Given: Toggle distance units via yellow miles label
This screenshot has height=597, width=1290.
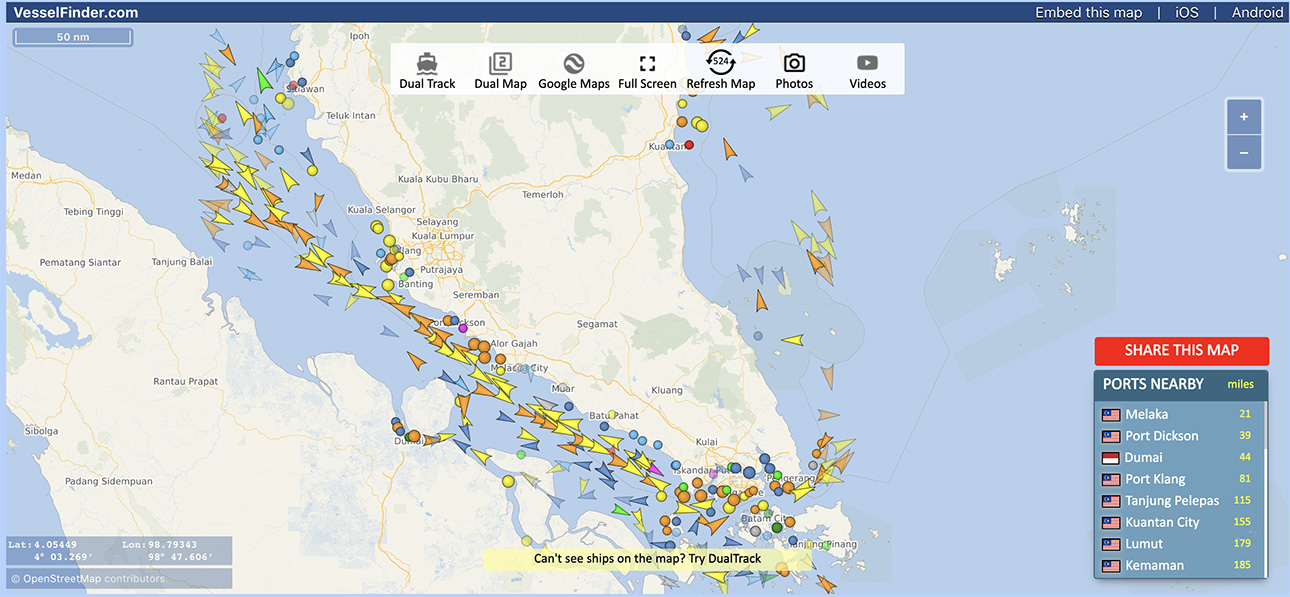Looking at the screenshot, I should click(x=1239, y=385).
